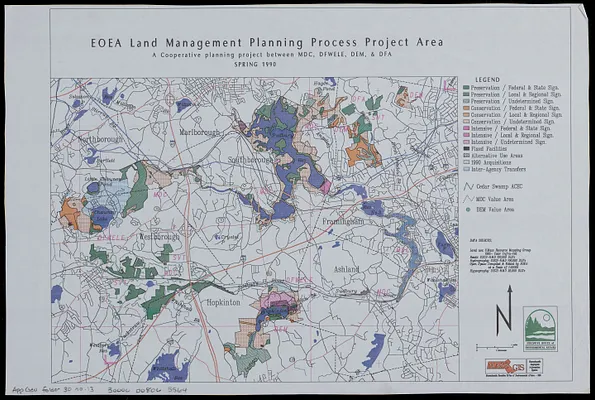Click the pink DFA agency label

pos(359,99)
